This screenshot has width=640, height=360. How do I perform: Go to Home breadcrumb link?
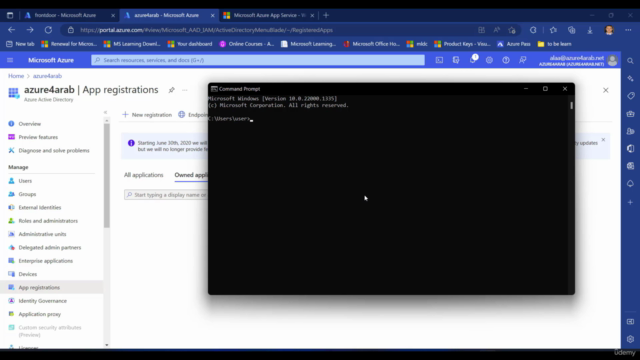tap(16, 76)
